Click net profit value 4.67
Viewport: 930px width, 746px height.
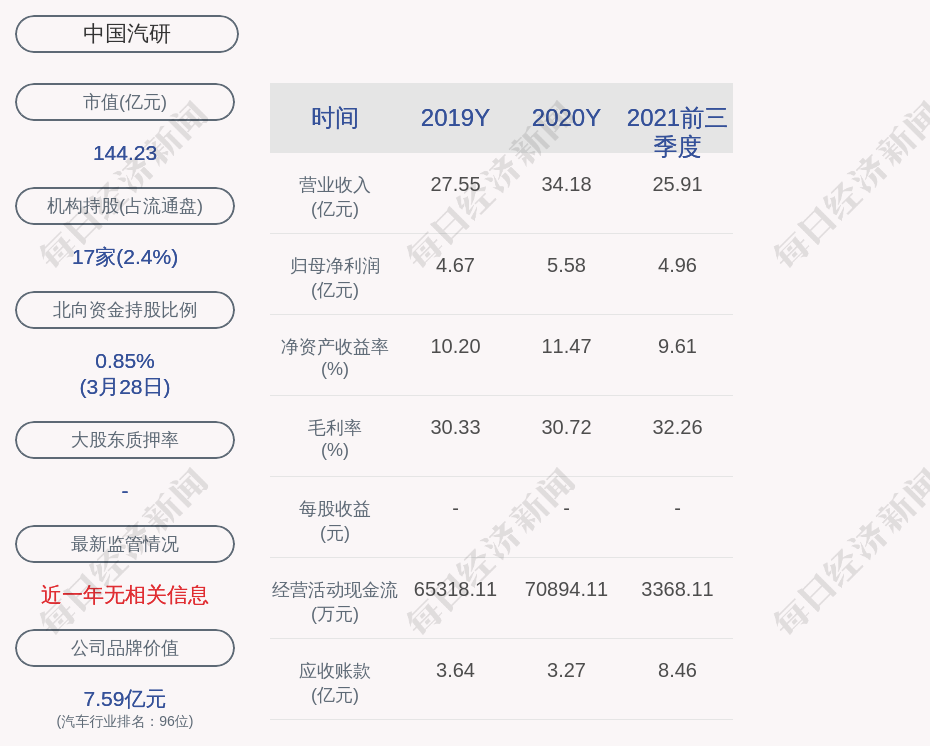[456, 265]
